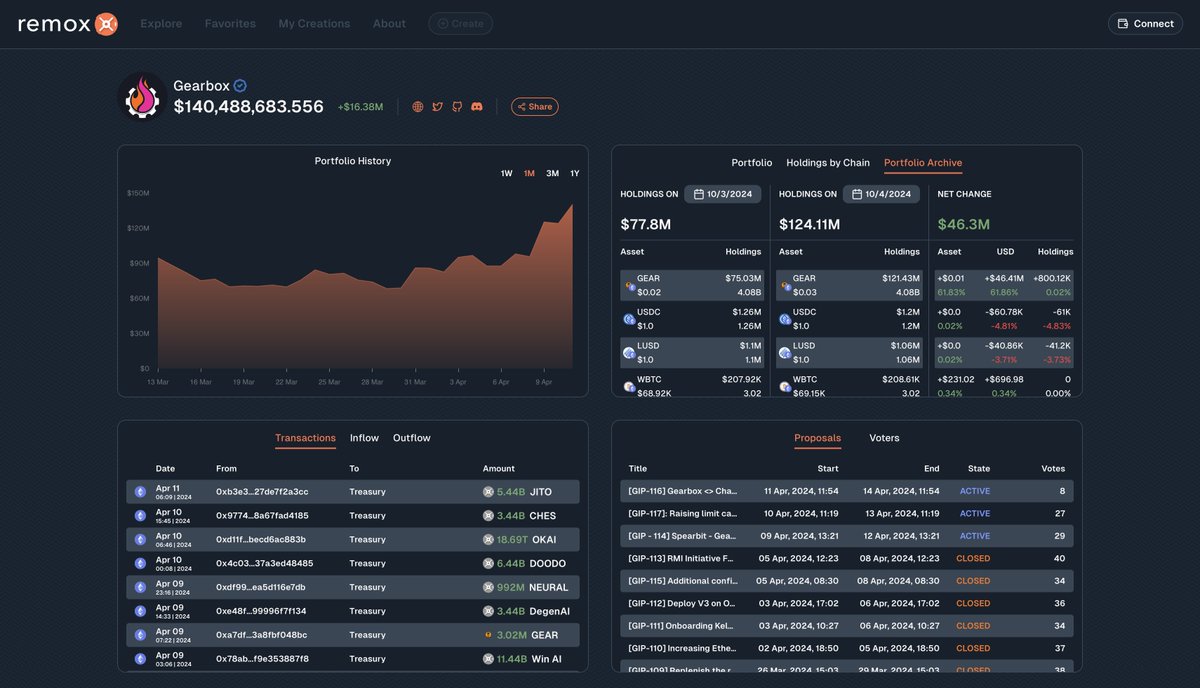1200x688 pixels.
Task: Click sender address 0xe48f...99996f7f134
Action: [x=261, y=611]
